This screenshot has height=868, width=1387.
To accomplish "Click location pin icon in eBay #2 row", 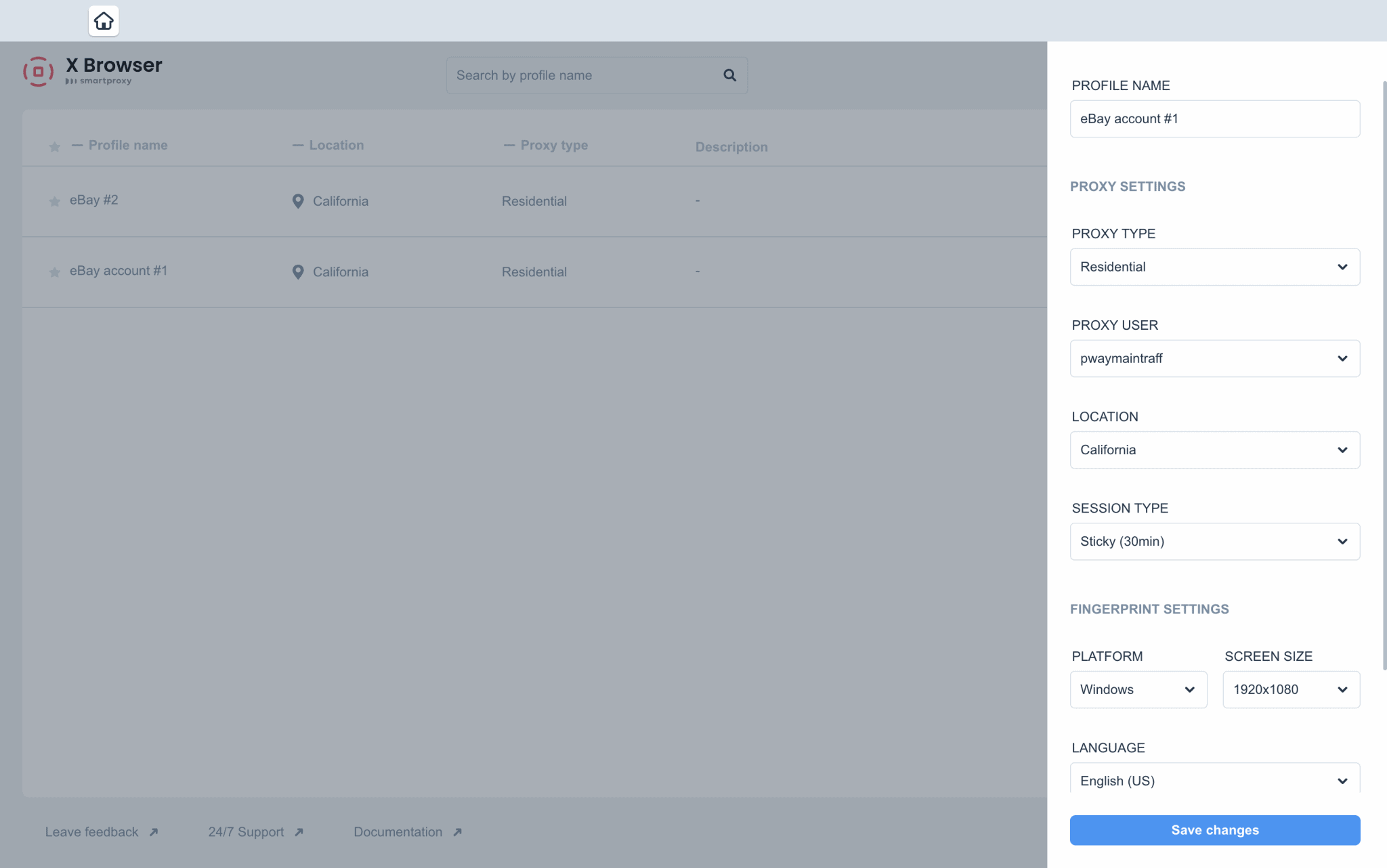I will 298,201.
